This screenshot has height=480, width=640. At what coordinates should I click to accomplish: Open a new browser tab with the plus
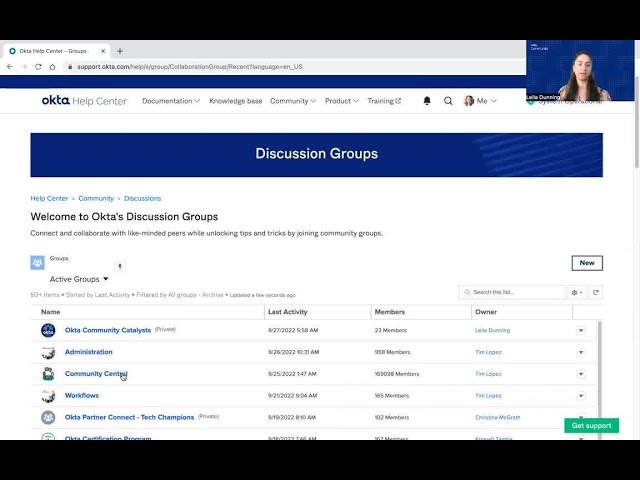click(120, 51)
